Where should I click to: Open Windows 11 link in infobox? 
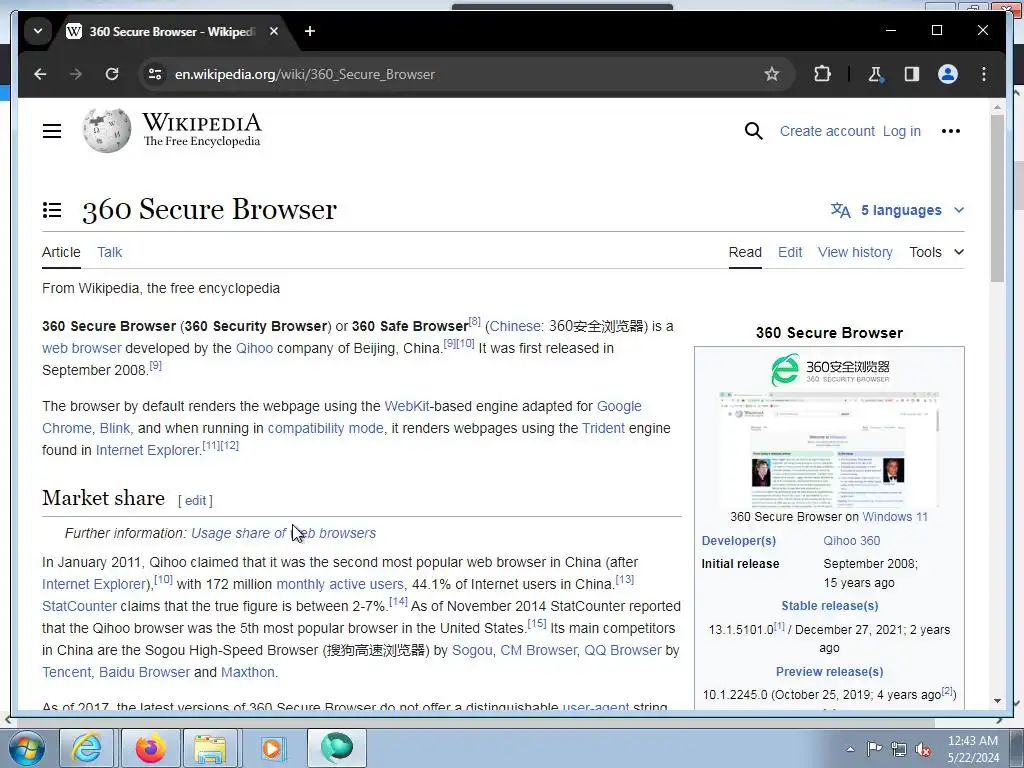(895, 517)
